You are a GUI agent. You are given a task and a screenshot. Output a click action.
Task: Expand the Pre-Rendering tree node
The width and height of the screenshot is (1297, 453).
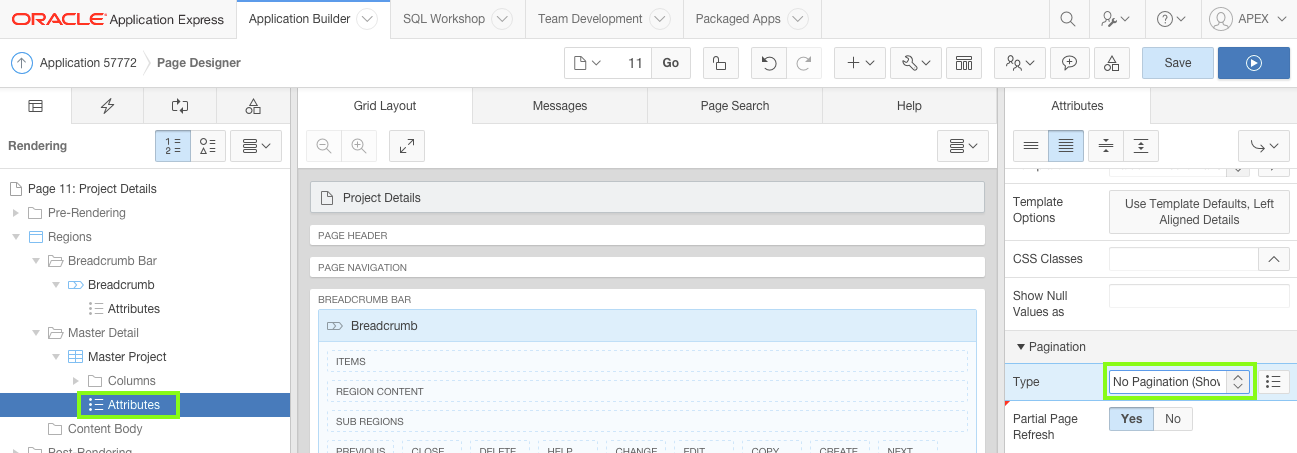(15, 213)
